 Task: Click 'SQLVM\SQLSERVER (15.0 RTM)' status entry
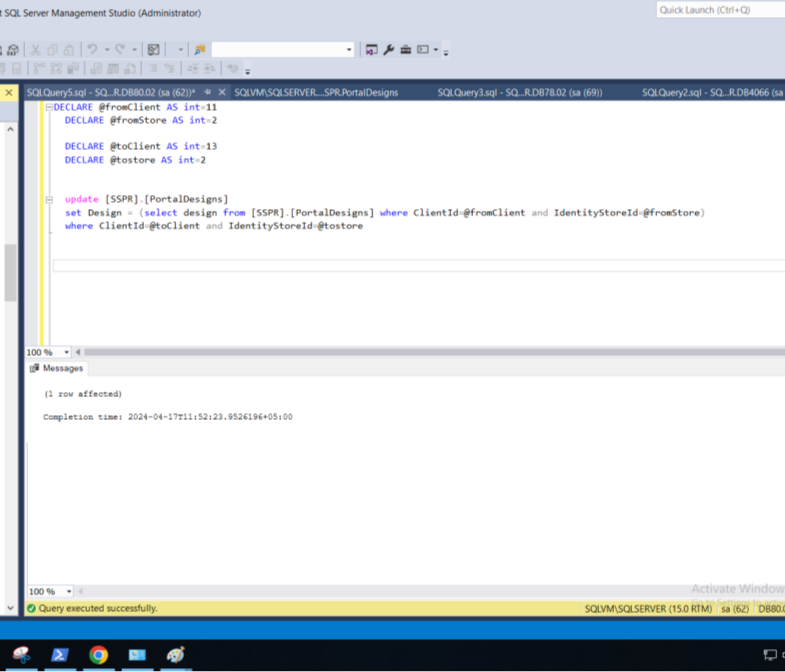tap(648, 608)
